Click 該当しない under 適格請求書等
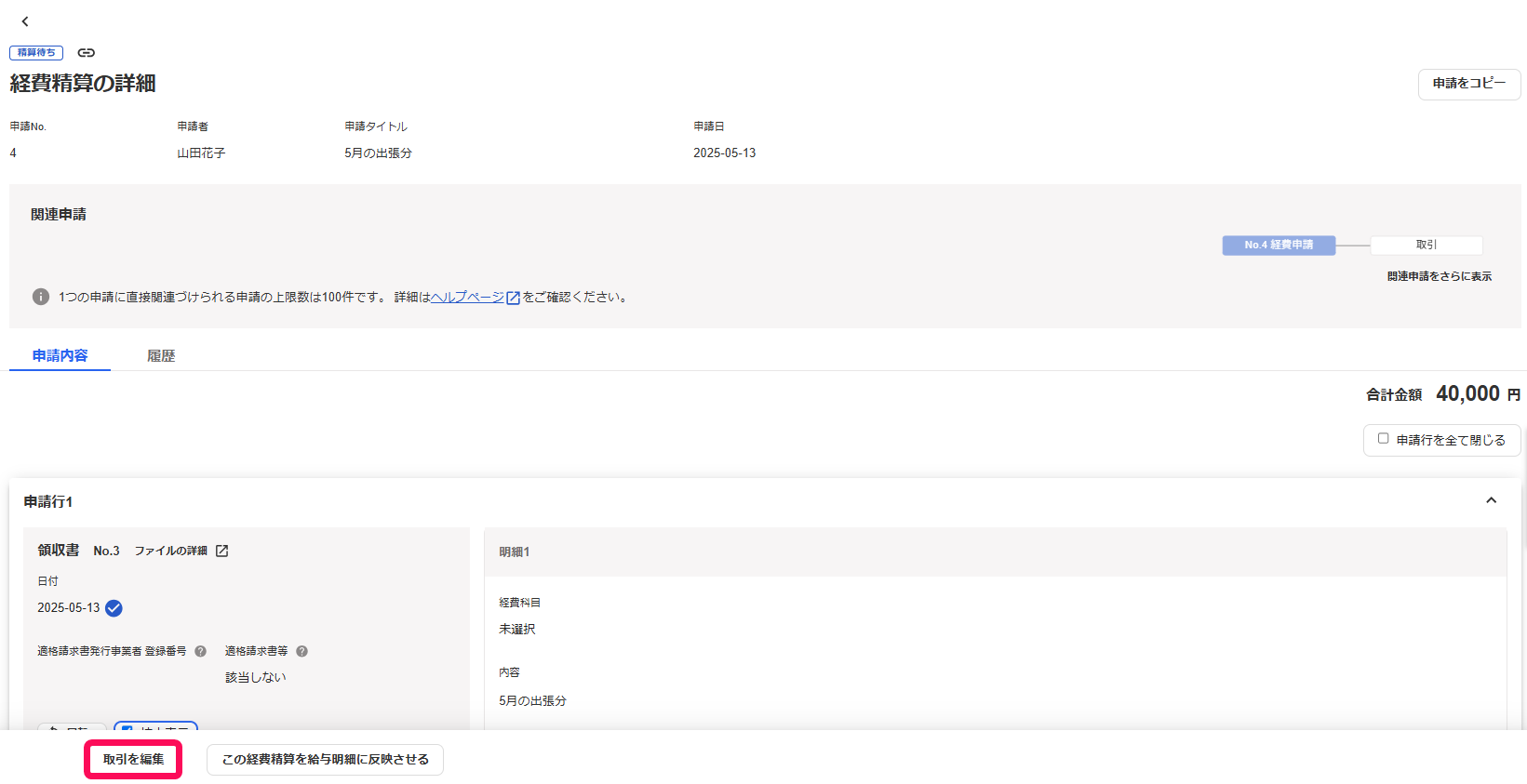Screen dimensions: 1527x784 pos(255,677)
